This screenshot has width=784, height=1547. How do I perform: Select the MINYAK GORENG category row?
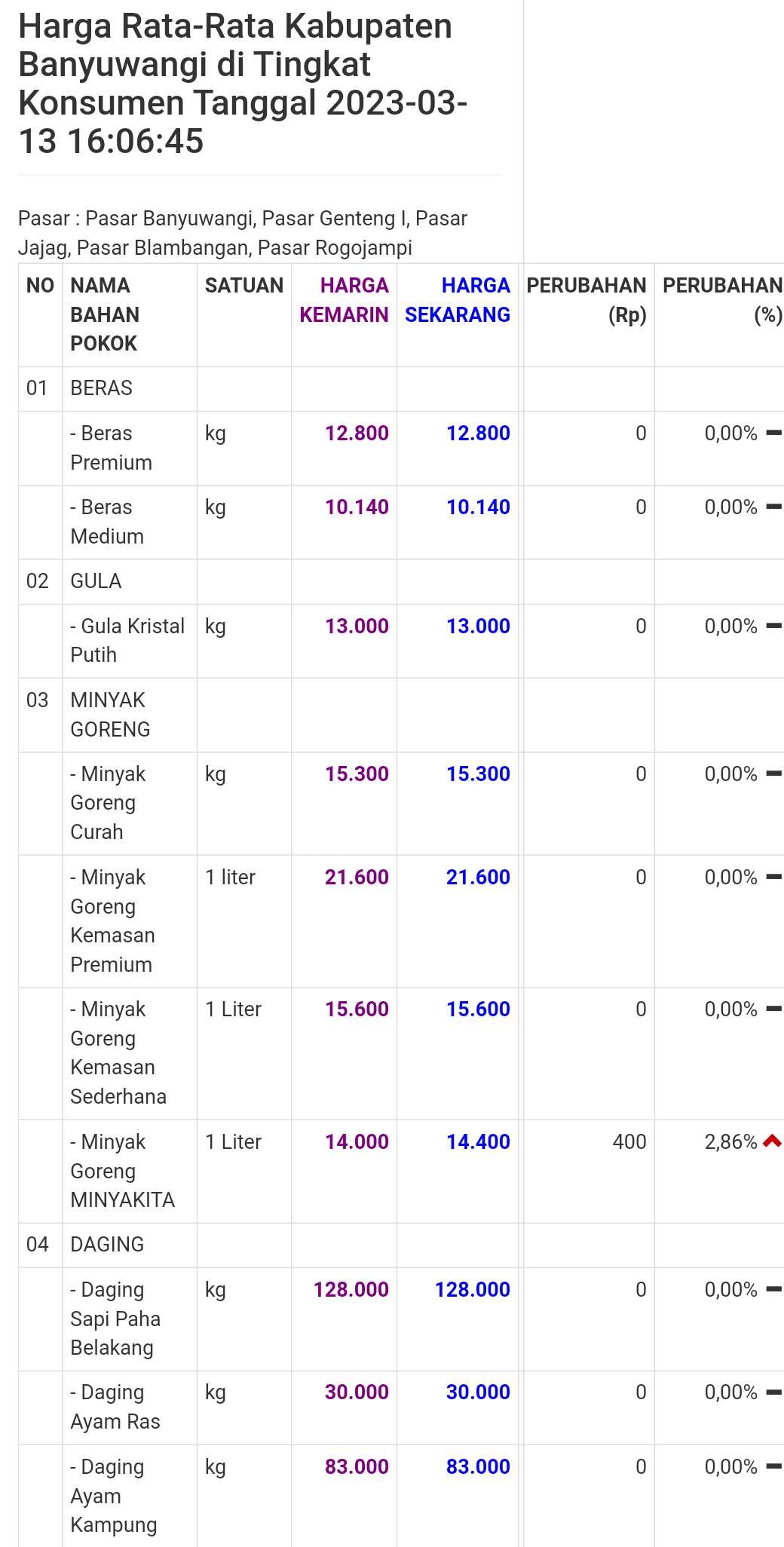[401, 715]
